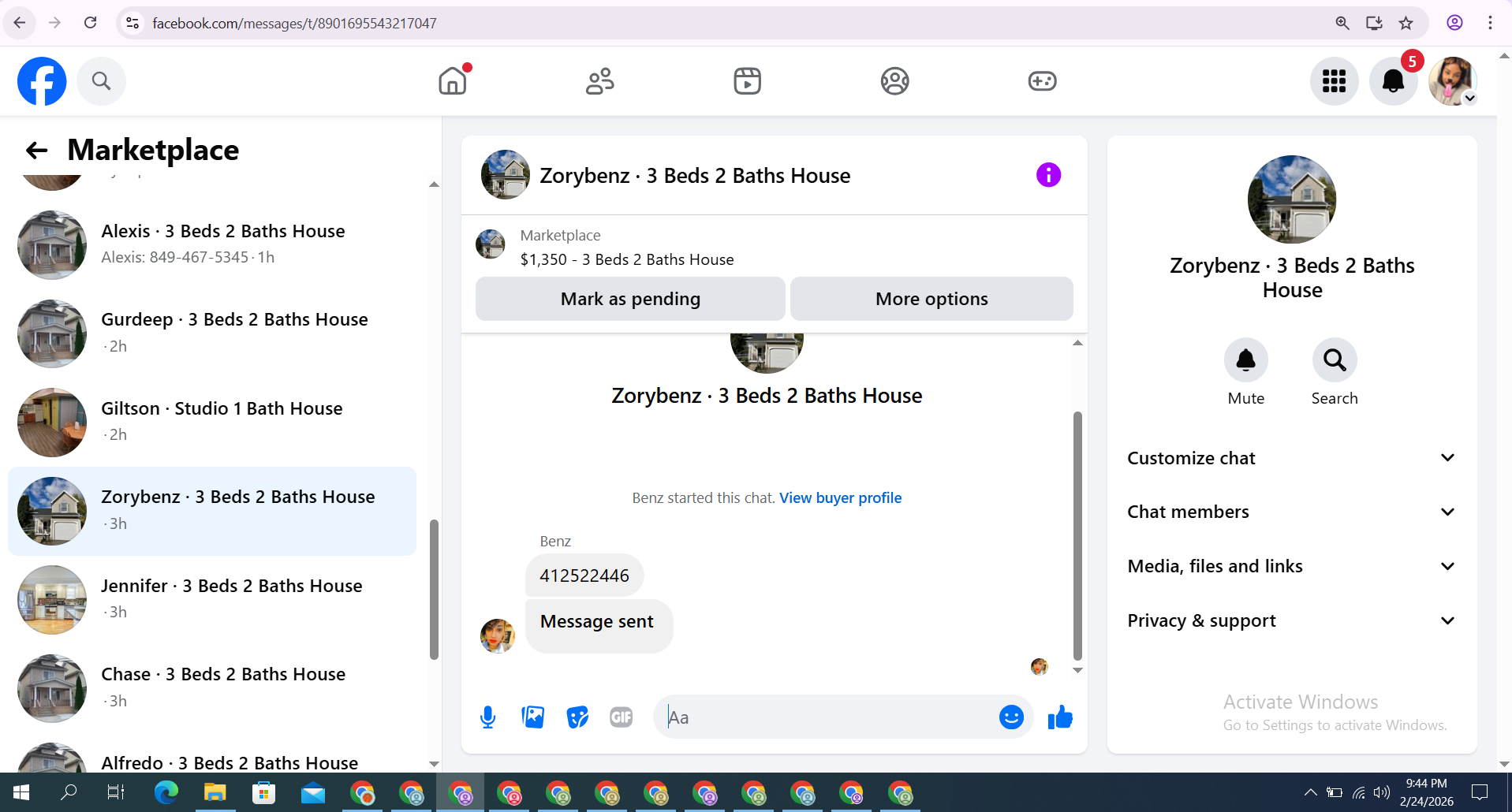1512x812 pixels.
Task: Open Windows action center notifications
Action: [x=1480, y=792]
